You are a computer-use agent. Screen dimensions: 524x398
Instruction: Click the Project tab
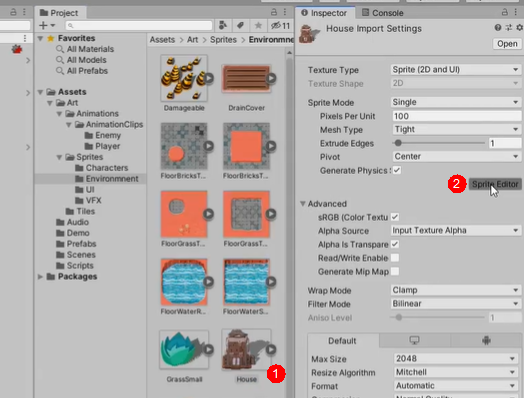point(59,13)
